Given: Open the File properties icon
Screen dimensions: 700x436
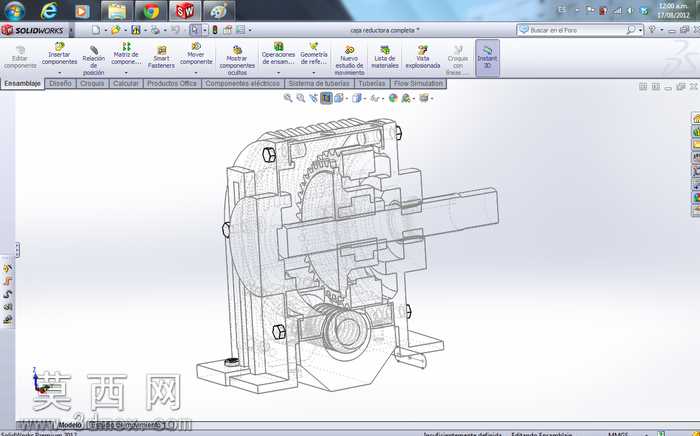Looking at the screenshot, I should 228,30.
